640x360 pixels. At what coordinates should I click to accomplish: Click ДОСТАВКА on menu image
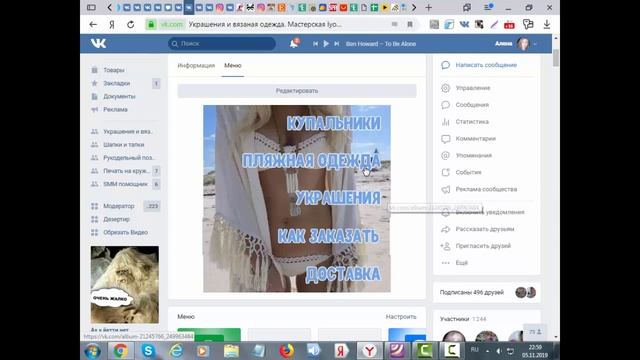tap(343, 273)
